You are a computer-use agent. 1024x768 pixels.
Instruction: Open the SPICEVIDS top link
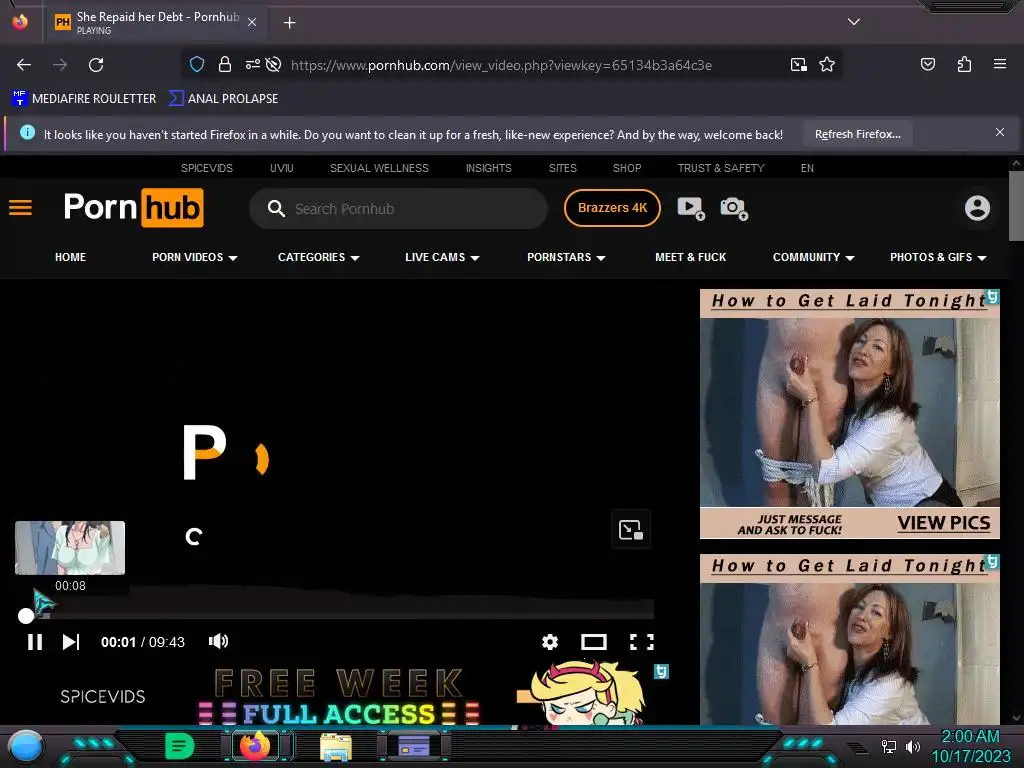click(x=206, y=168)
